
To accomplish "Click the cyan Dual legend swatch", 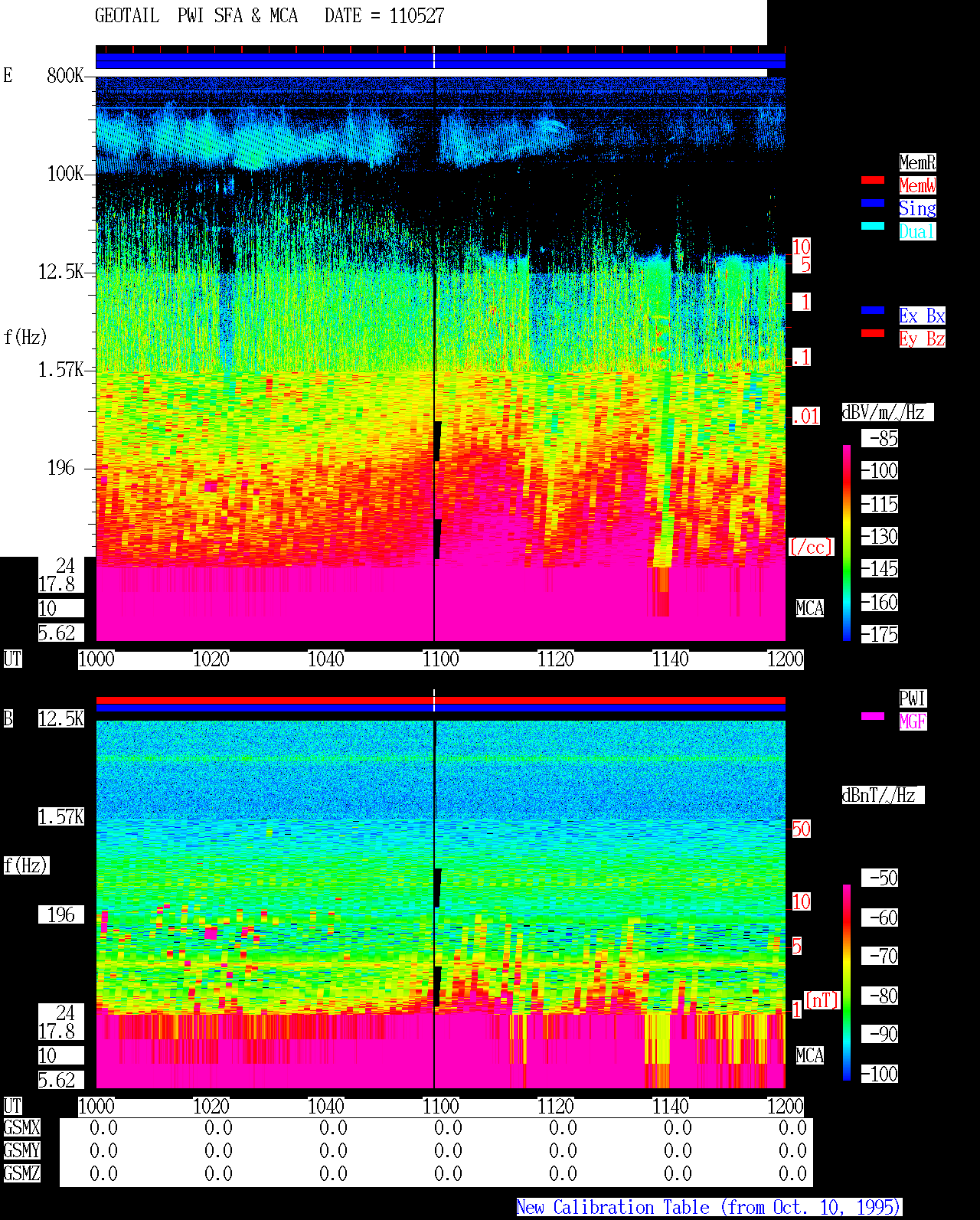I will click(x=873, y=226).
